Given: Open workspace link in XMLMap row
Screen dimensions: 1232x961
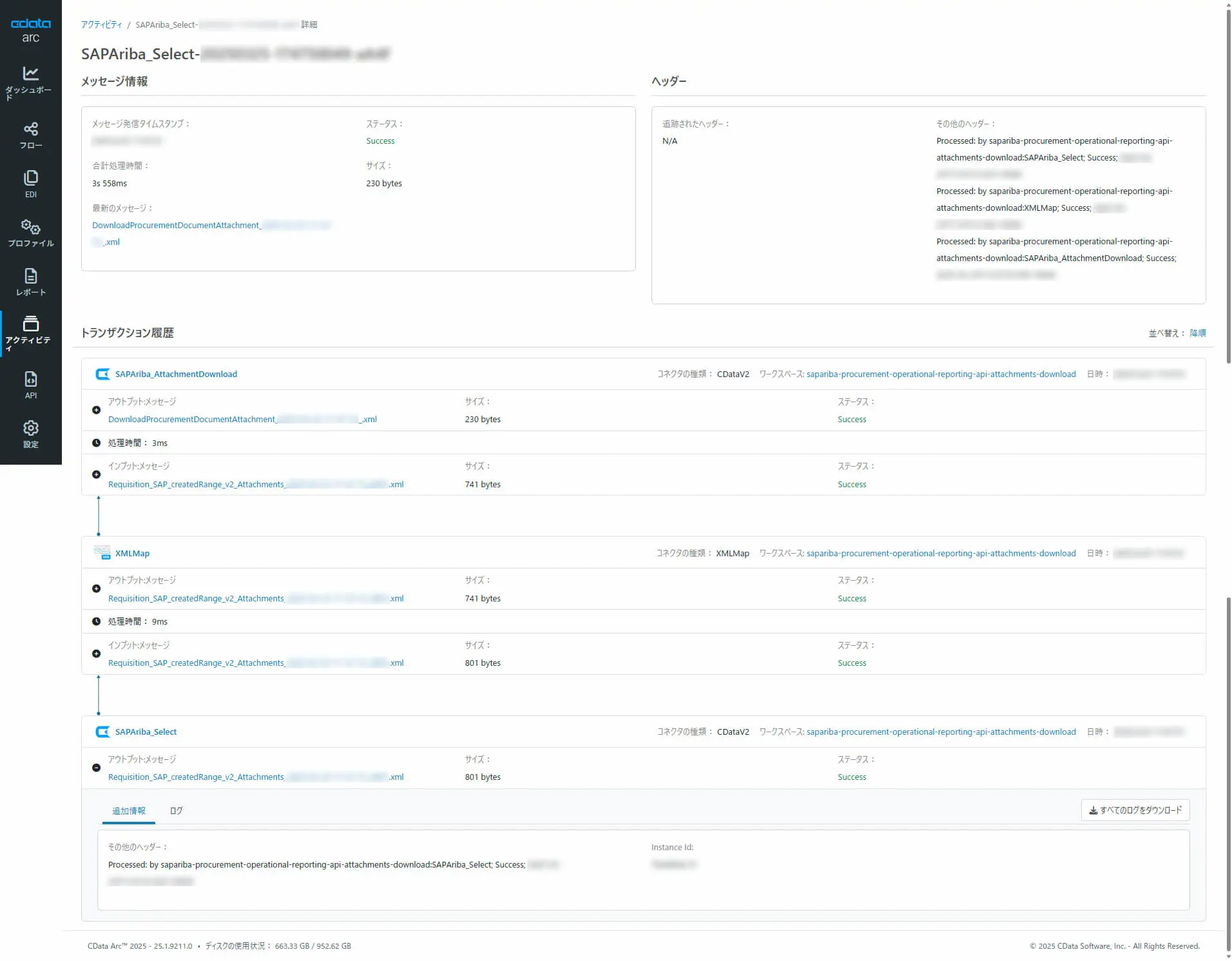Looking at the screenshot, I should coord(941,554).
